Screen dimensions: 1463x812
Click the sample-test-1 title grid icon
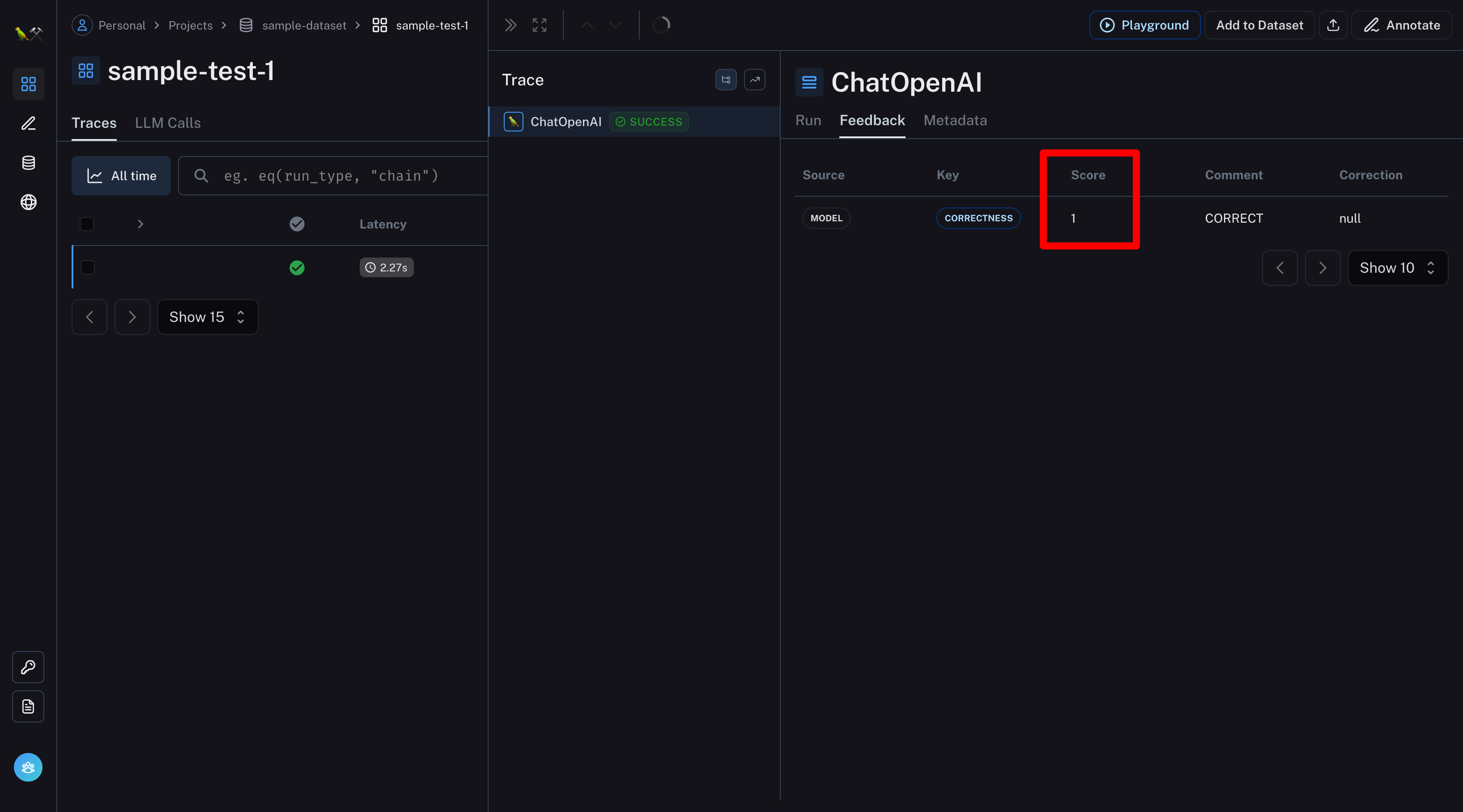pos(86,71)
